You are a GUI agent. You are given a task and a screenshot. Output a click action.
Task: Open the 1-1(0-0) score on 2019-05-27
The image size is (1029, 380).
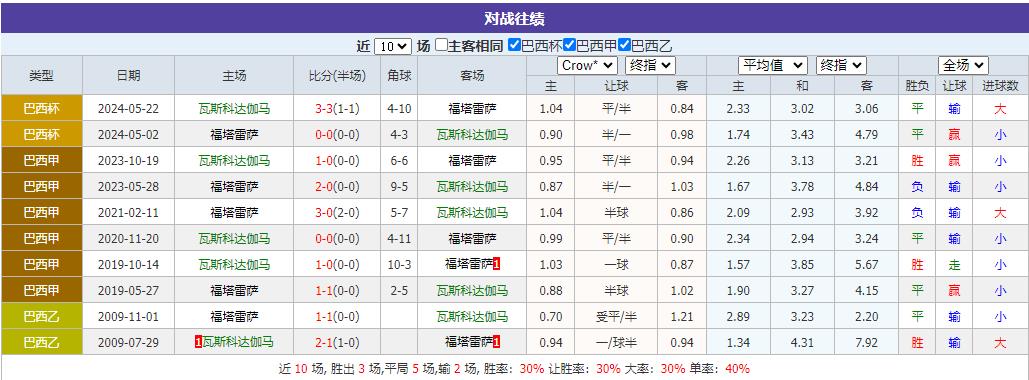tap(337, 290)
